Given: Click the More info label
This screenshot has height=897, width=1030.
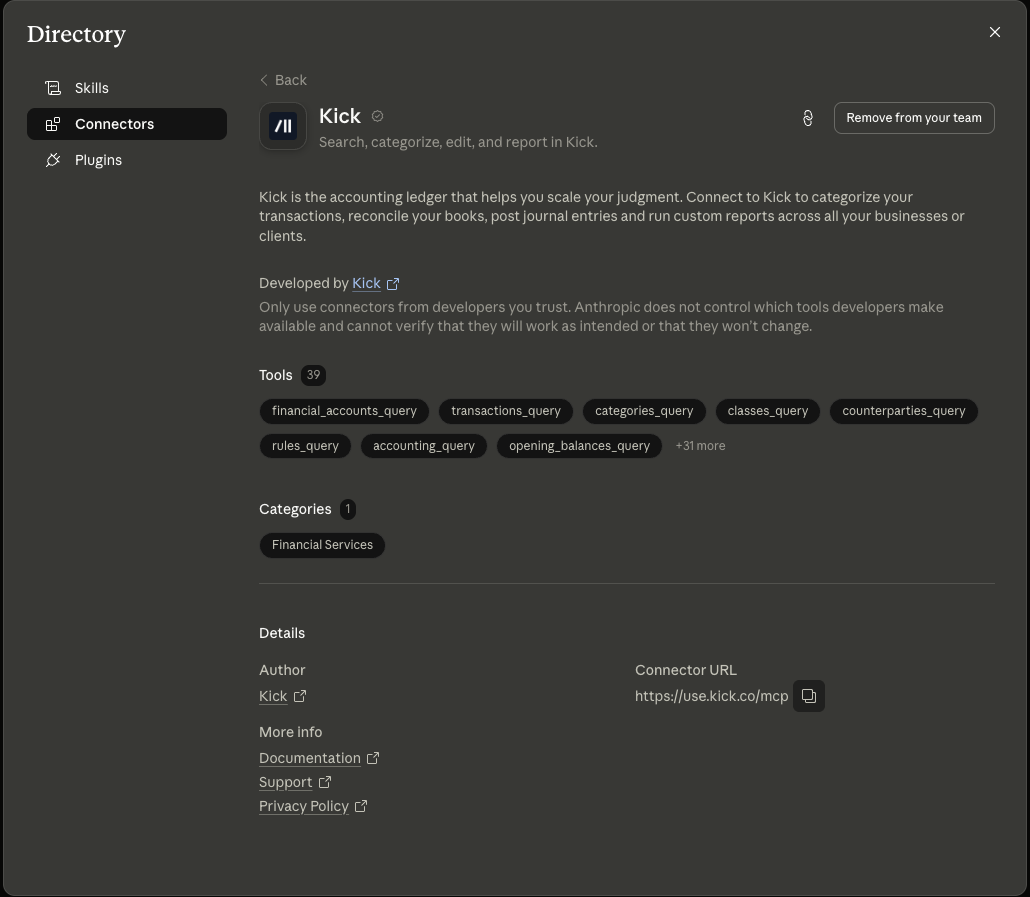Looking at the screenshot, I should (x=290, y=732).
